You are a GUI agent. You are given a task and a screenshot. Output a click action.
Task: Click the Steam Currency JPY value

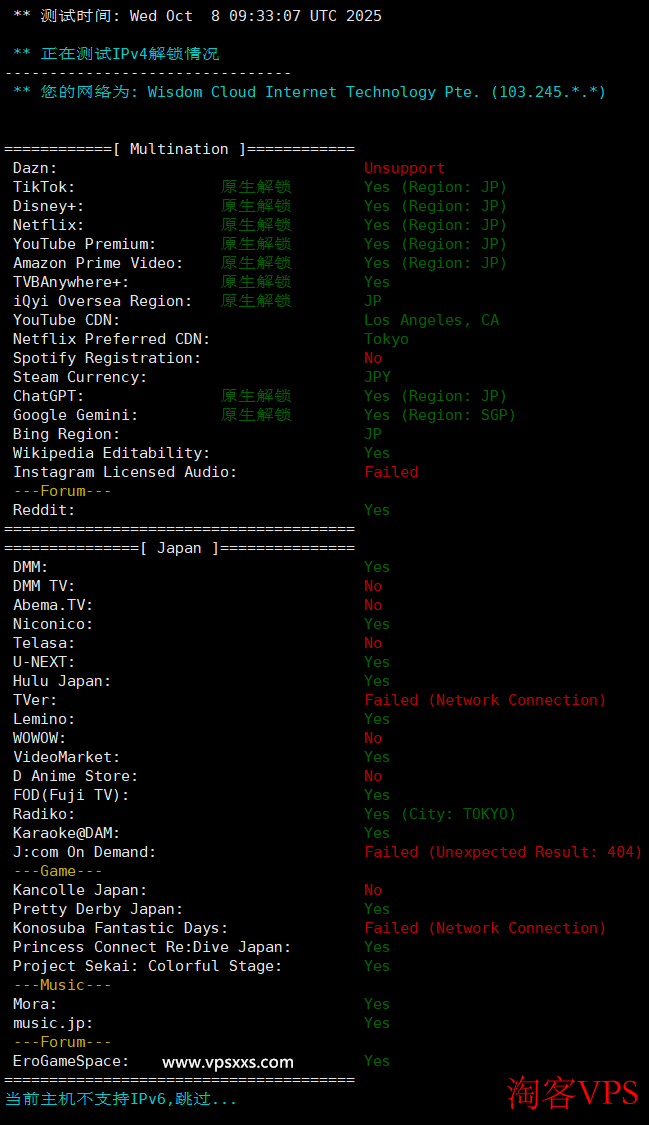click(x=377, y=377)
